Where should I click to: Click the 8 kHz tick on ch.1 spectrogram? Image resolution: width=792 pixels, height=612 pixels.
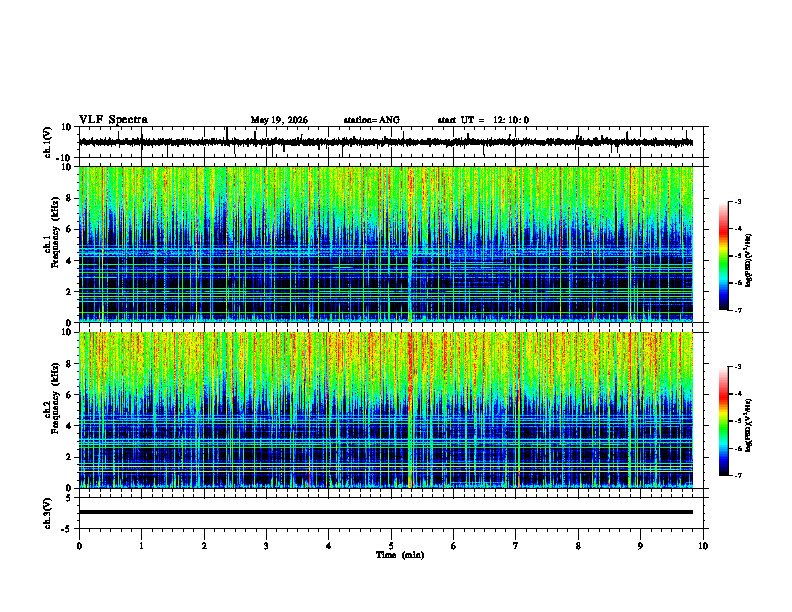70,198
